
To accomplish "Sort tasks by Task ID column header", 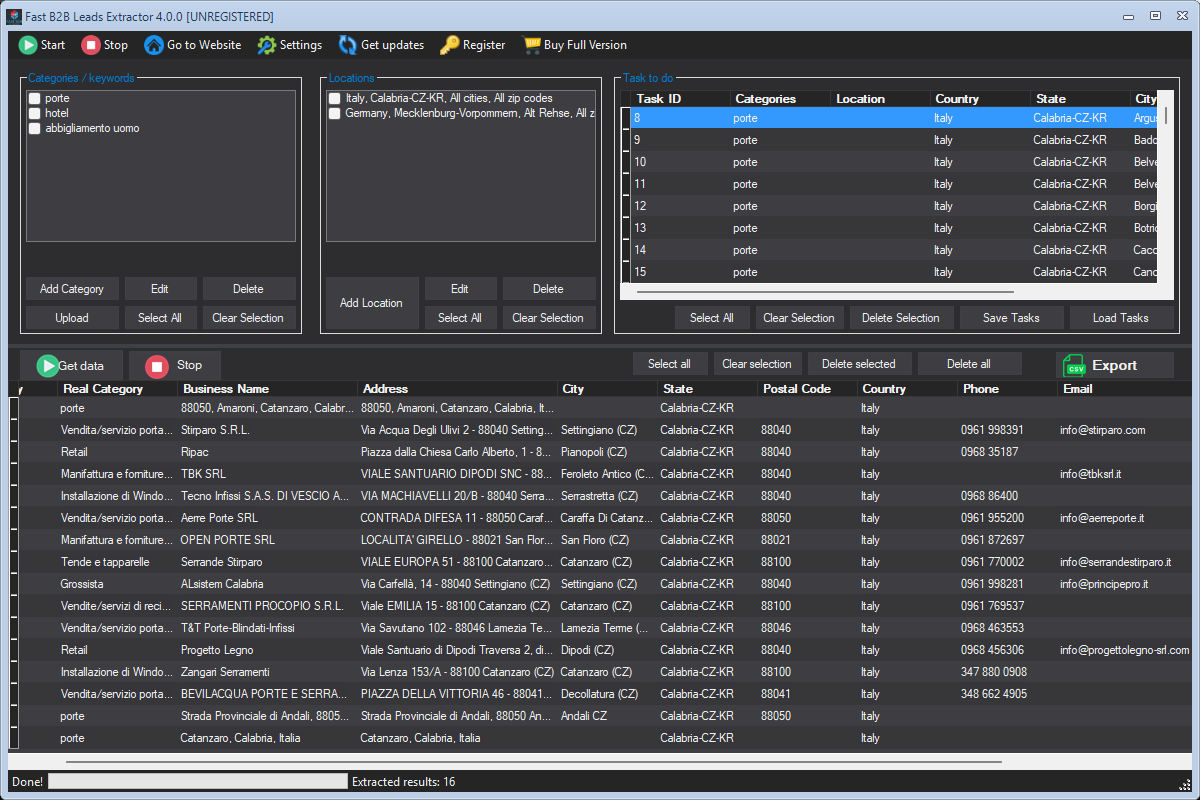I will click(x=659, y=99).
